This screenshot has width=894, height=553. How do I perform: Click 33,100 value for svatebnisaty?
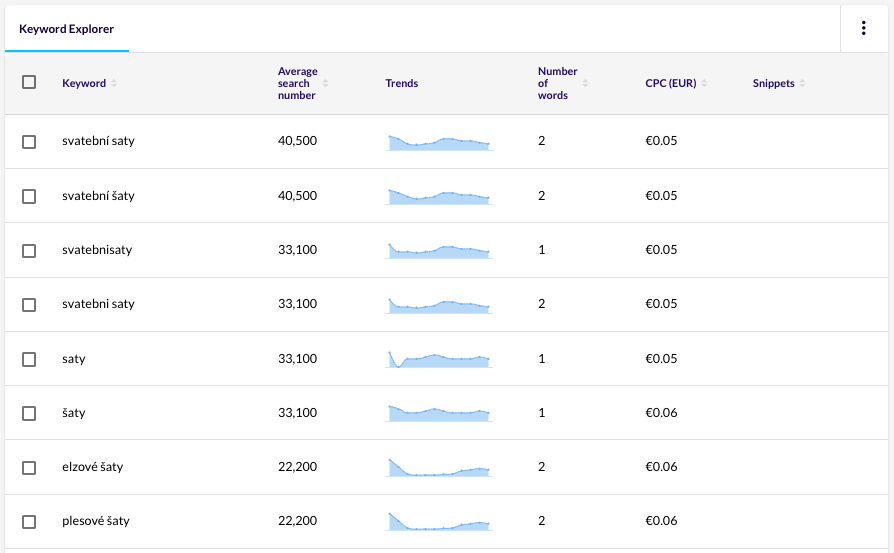[x=297, y=250]
